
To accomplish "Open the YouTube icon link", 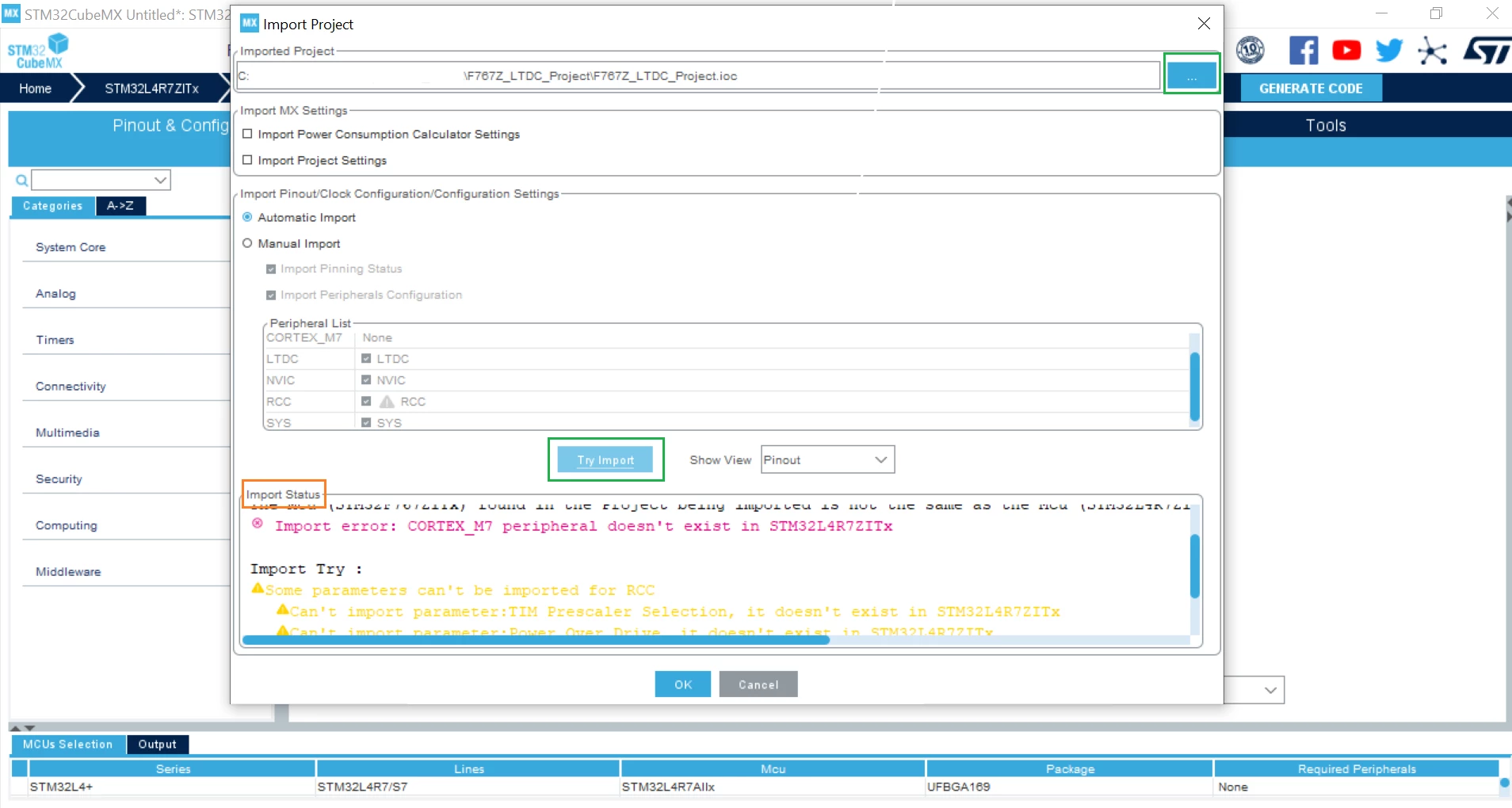I will [1346, 51].
